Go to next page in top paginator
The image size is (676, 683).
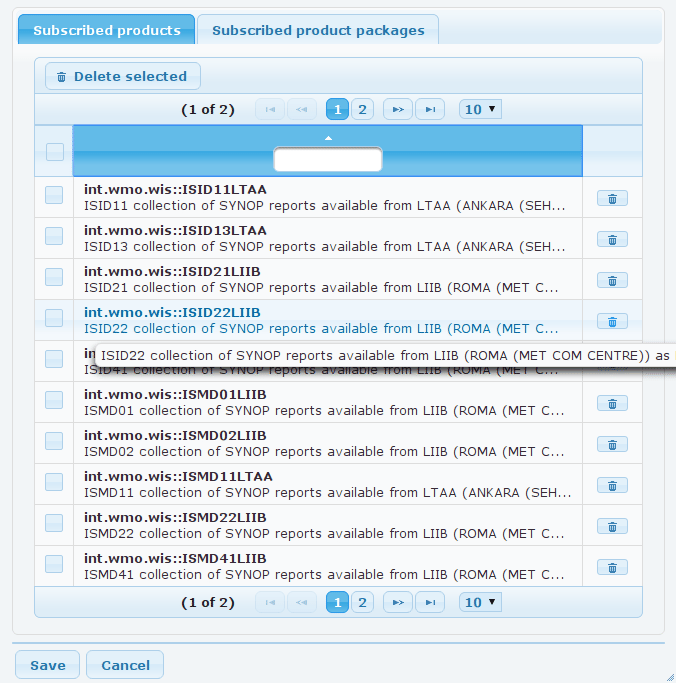[398, 109]
